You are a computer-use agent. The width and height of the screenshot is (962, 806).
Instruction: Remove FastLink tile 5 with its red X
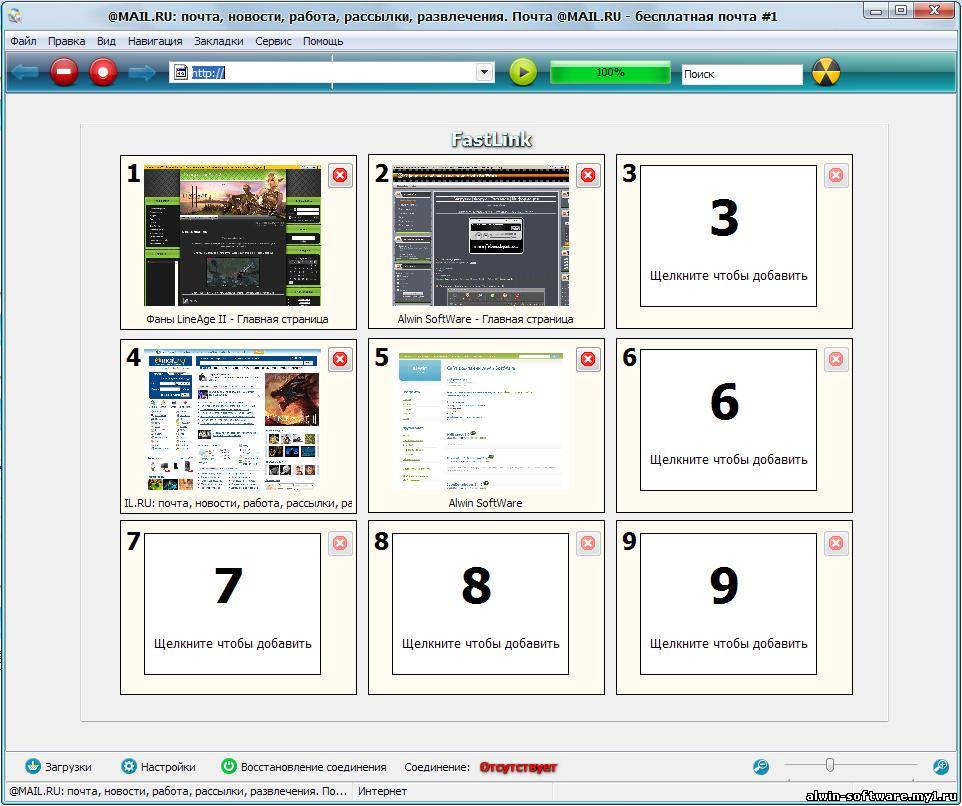point(588,359)
